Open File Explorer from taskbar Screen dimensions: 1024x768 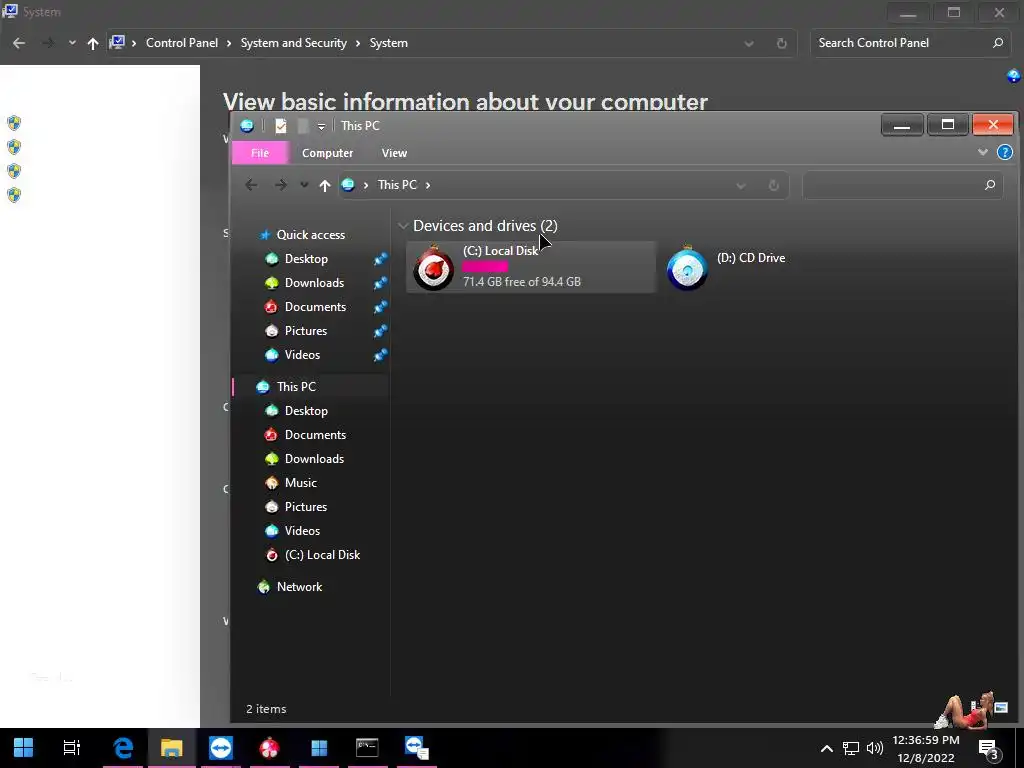[172, 747]
